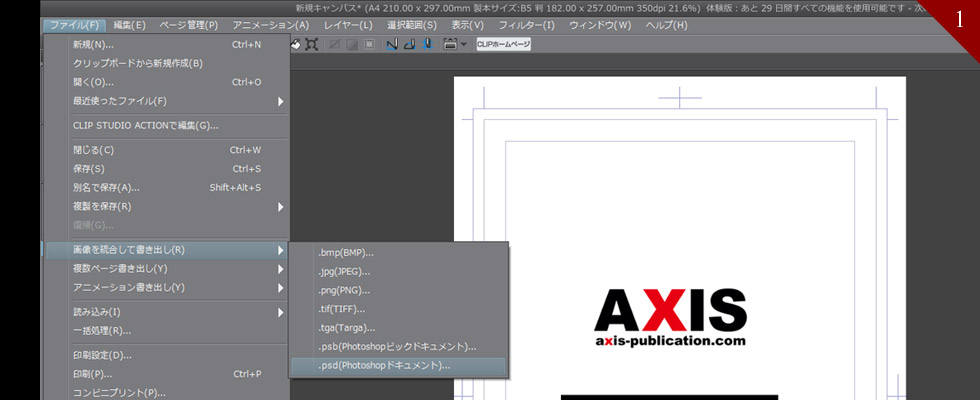Choose コンビニプリント(P)... menu entry
The width and height of the screenshot is (980, 400).
(x=167, y=393)
